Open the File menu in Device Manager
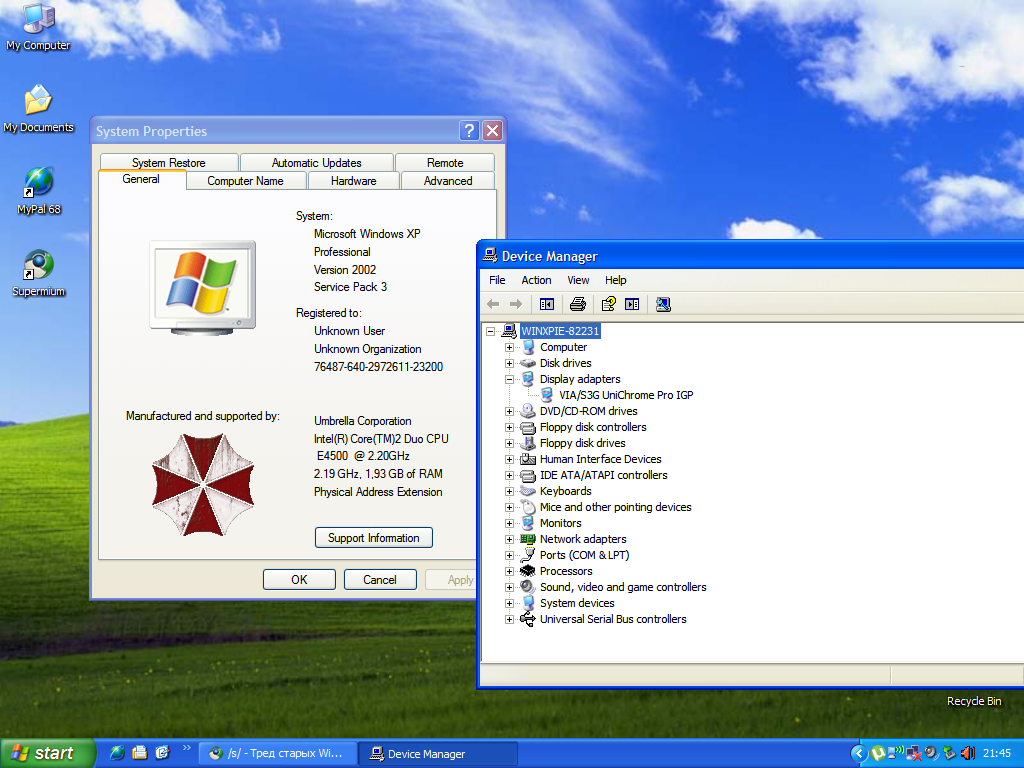Viewport: 1024px width, 768px height. click(x=497, y=280)
